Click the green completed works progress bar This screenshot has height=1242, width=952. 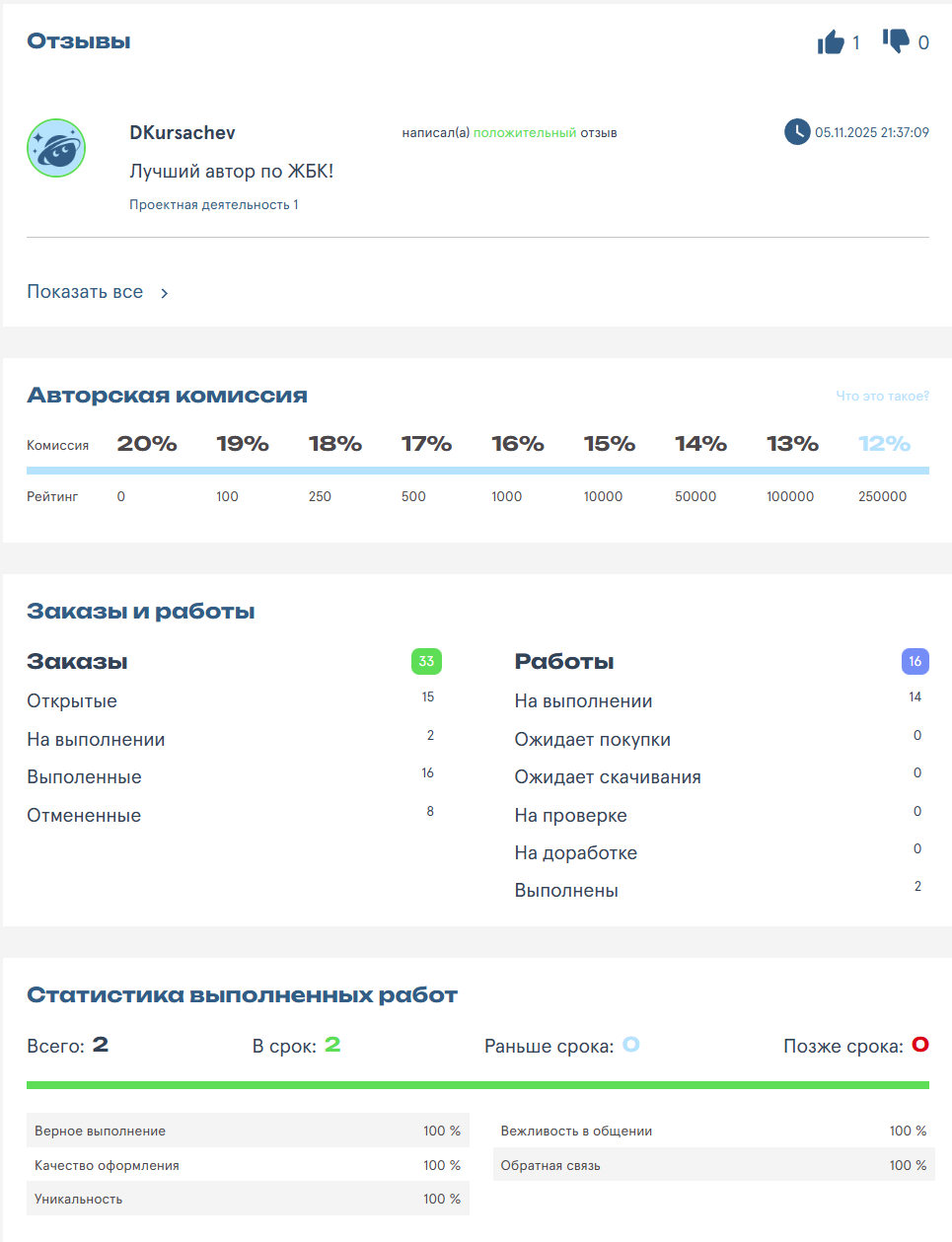point(477,1085)
